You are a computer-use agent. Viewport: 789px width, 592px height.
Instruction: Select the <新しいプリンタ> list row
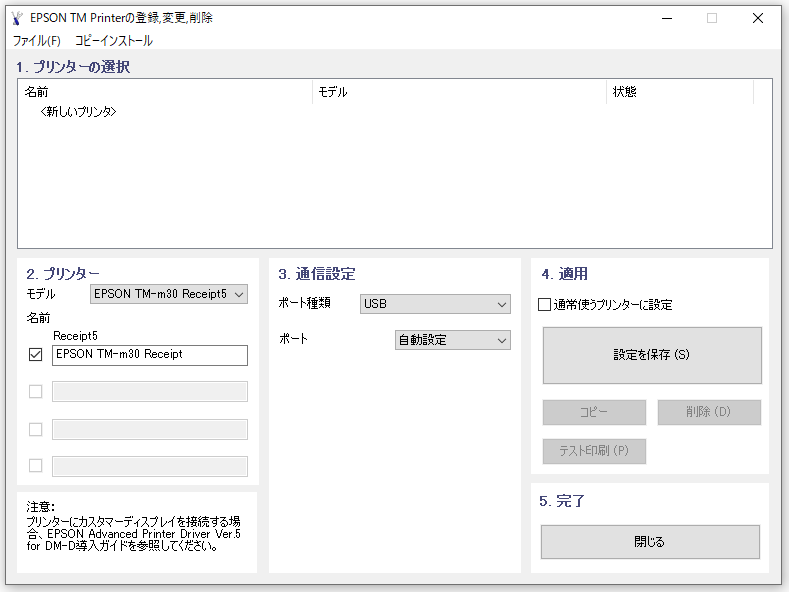click(x=78, y=112)
